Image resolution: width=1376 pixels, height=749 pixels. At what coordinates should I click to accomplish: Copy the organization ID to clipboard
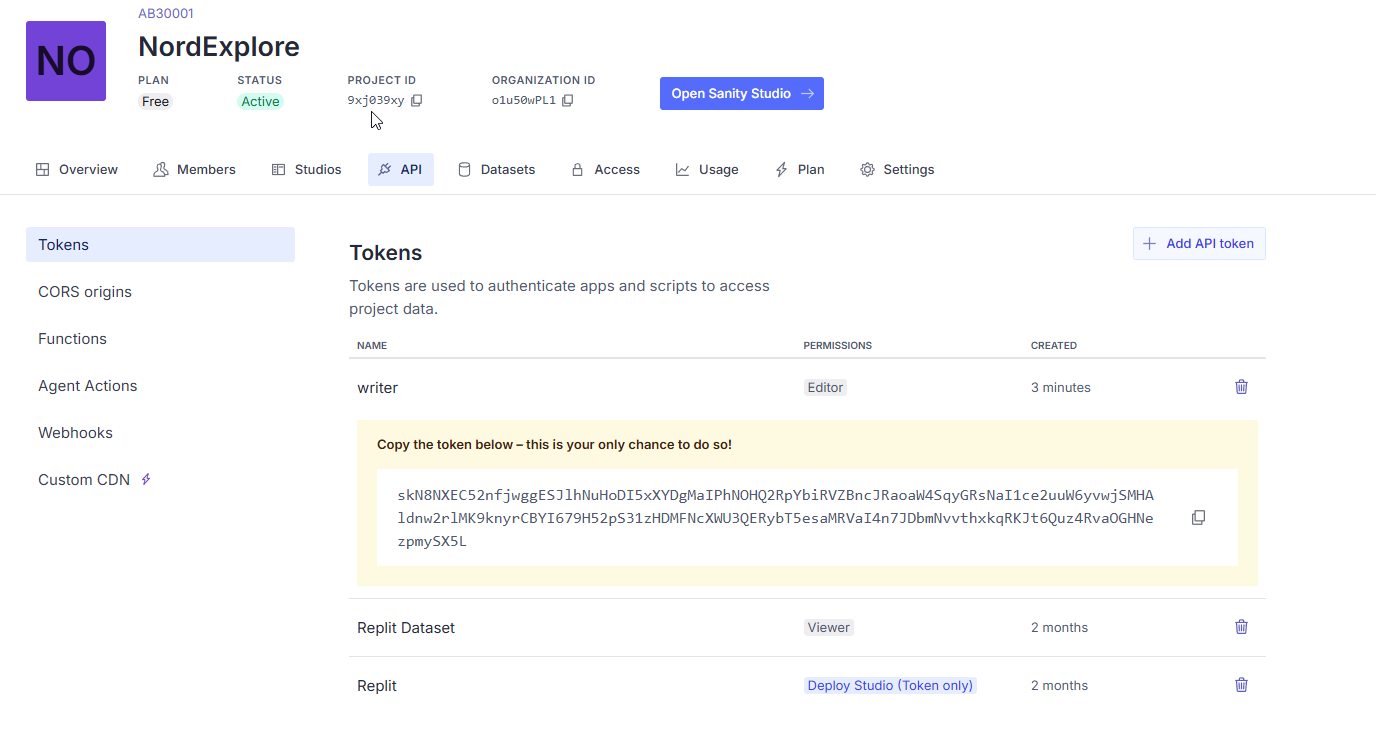click(x=567, y=100)
